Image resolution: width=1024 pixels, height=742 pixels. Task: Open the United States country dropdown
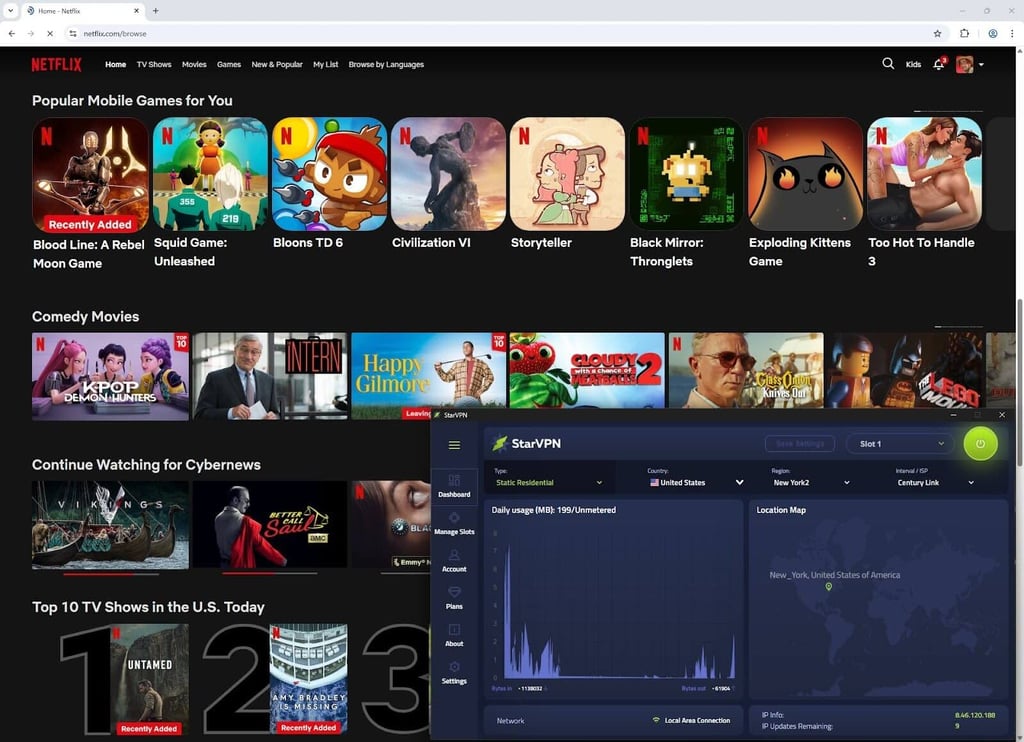click(696, 483)
